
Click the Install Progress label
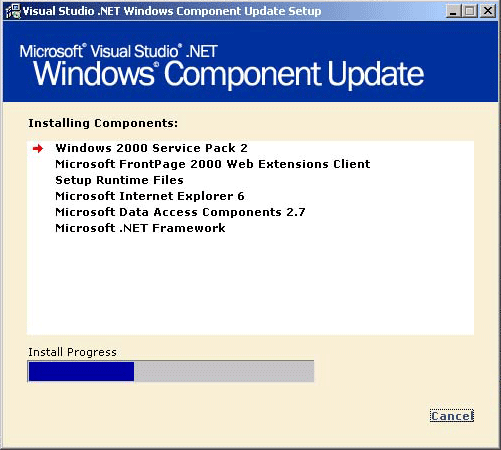coord(72,352)
